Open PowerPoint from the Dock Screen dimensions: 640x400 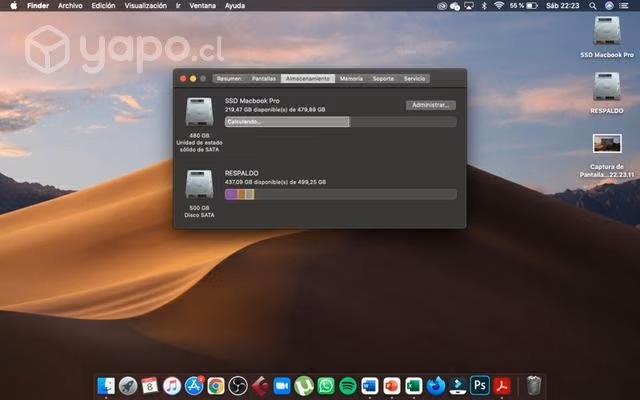392,385
